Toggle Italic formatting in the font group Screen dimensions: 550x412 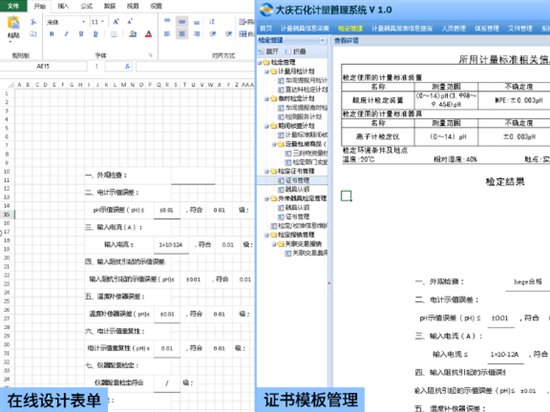pyautogui.click(x=66, y=34)
